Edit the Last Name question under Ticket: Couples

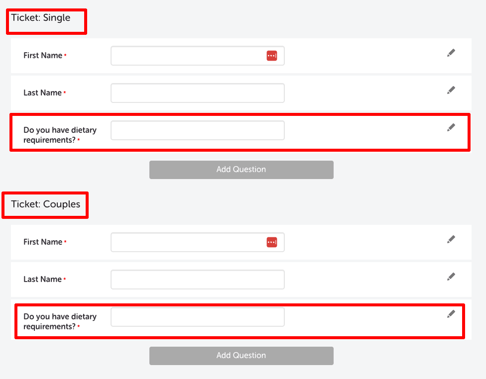[451, 277]
